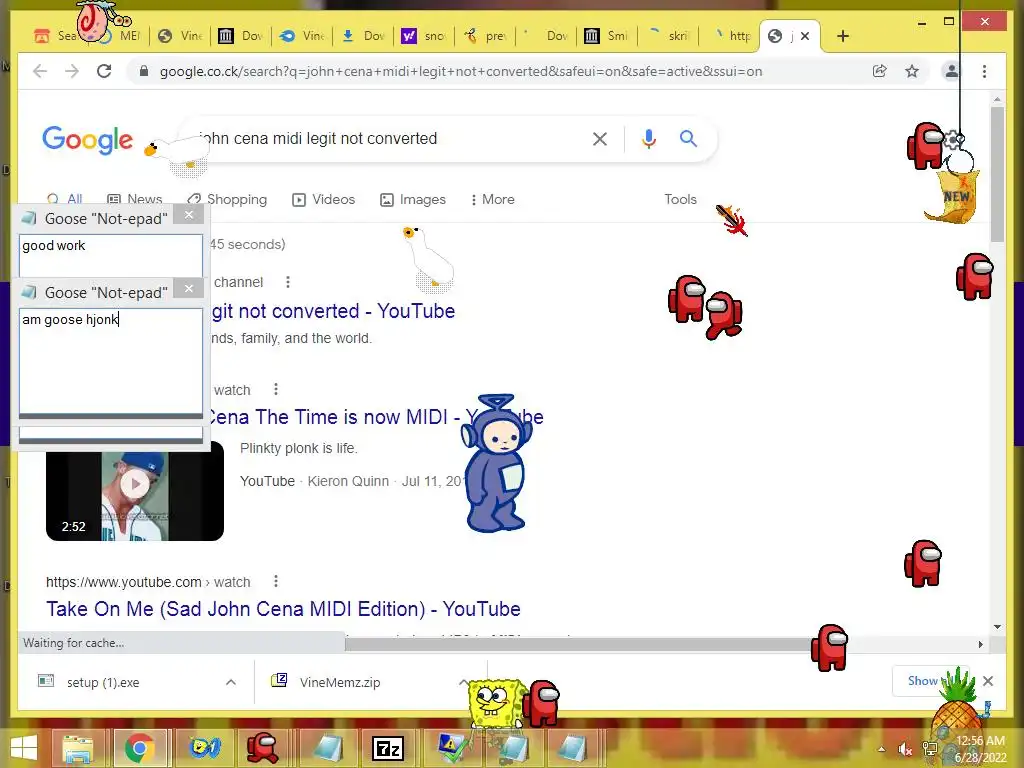Screen dimensions: 1024x768
Task: Open the setup (1).exe download
Action: 103,682
